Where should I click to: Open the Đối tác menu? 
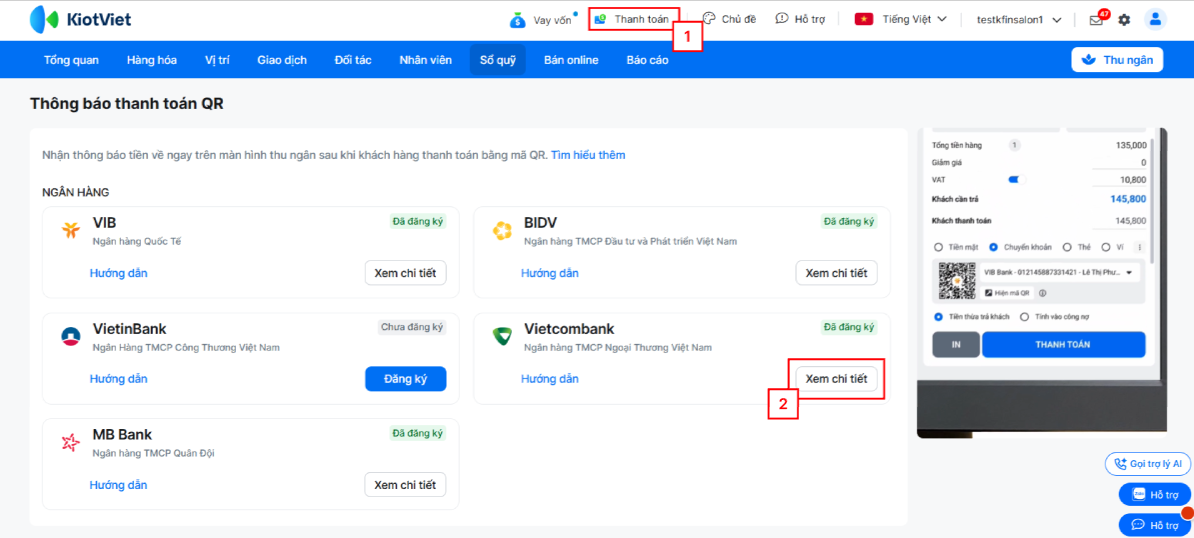pyautogui.click(x=353, y=60)
